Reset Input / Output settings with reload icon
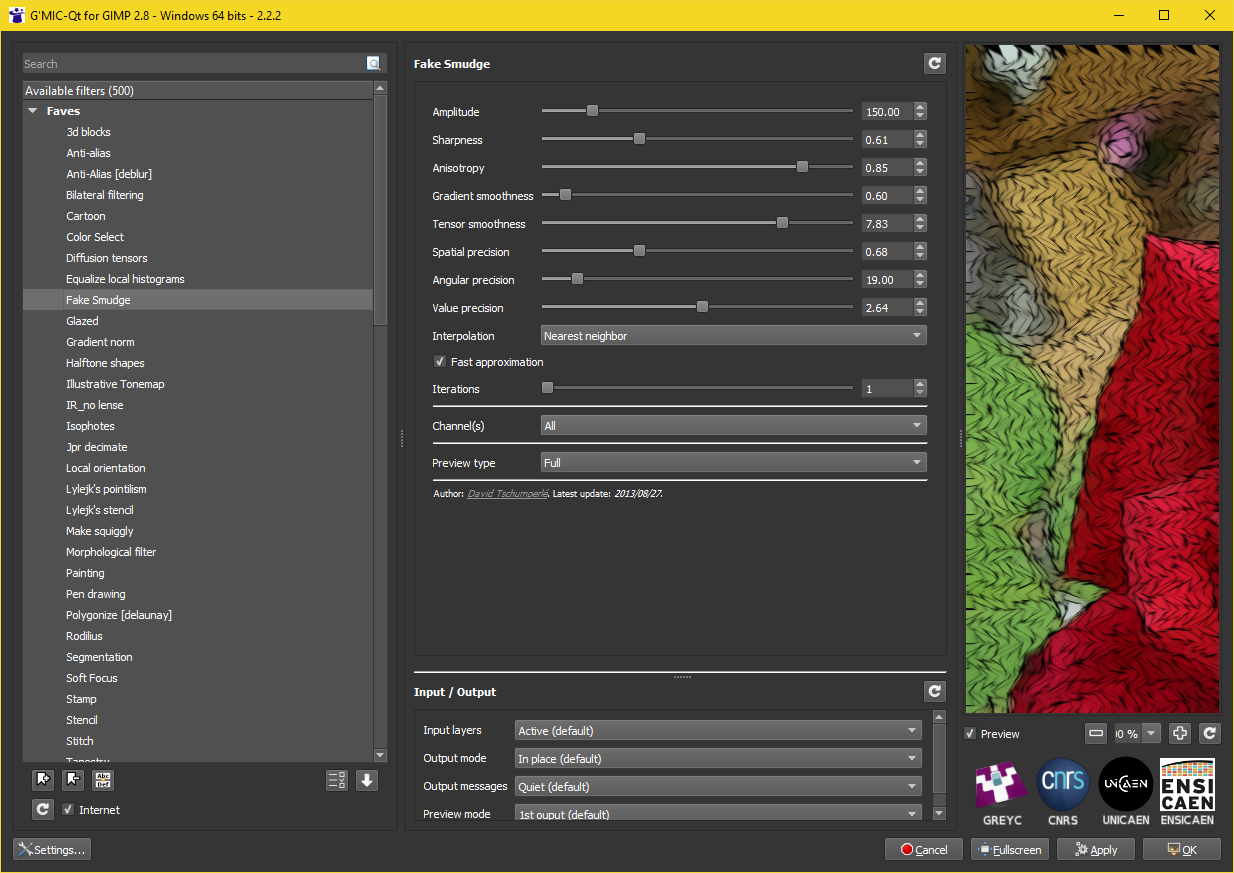 (x=934, y=691)
